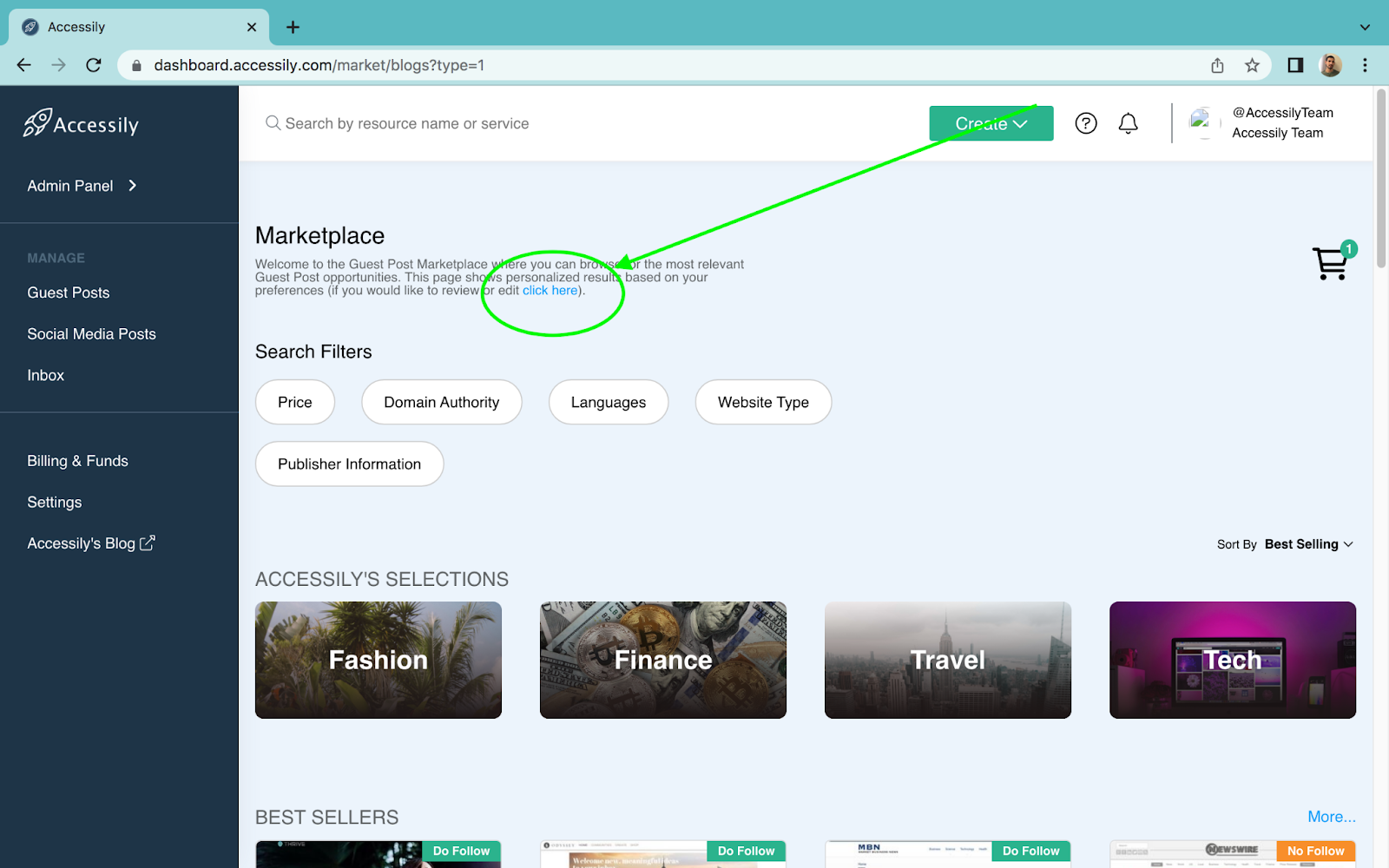Open Social Media Posts section
Viewport: 1389px width, 868px height.
[91, 334]
